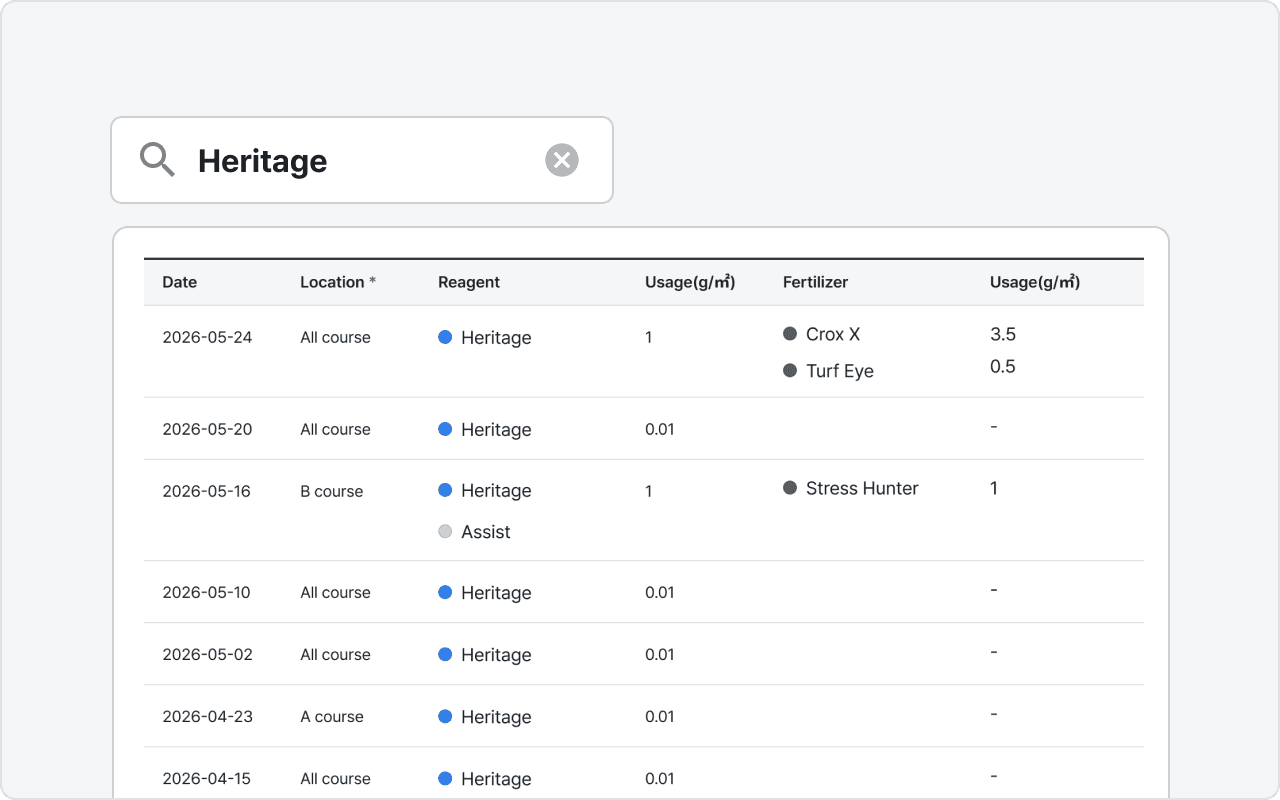This screenshot has width=1280, height=800.
Task: Click the Fertilizer column header
Action: (x=815, y=282)
